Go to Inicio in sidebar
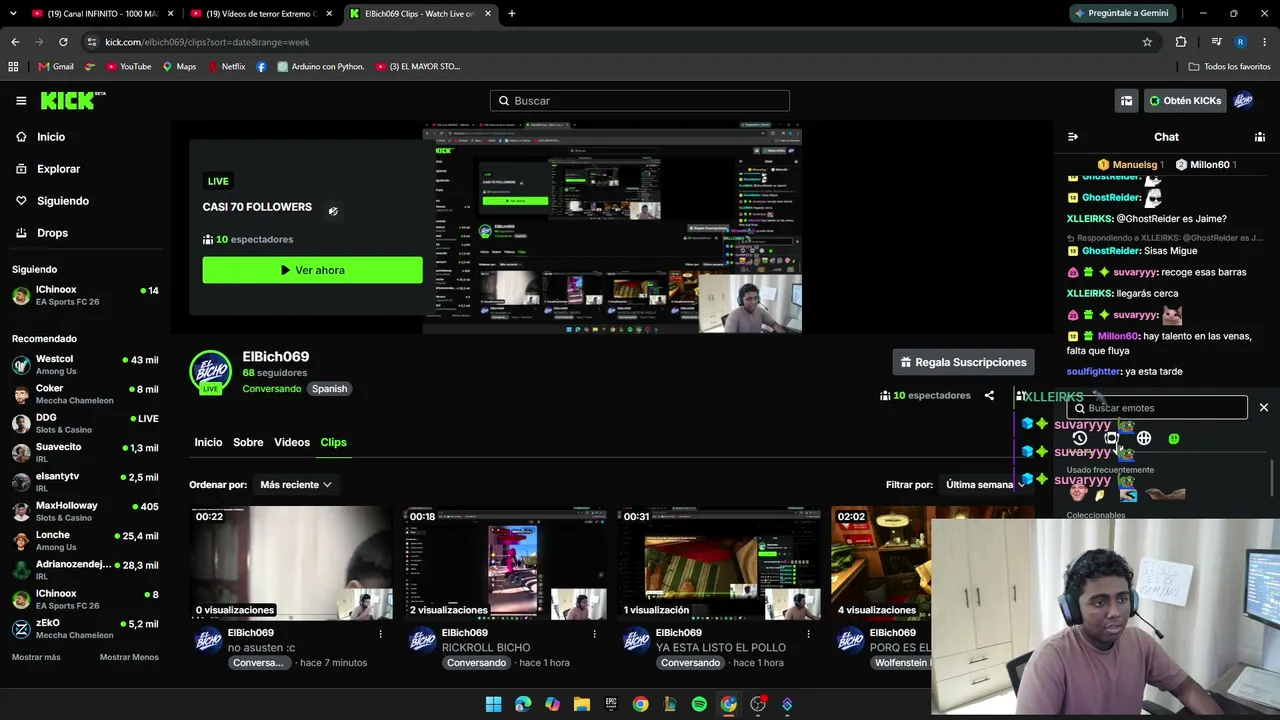 86,137
